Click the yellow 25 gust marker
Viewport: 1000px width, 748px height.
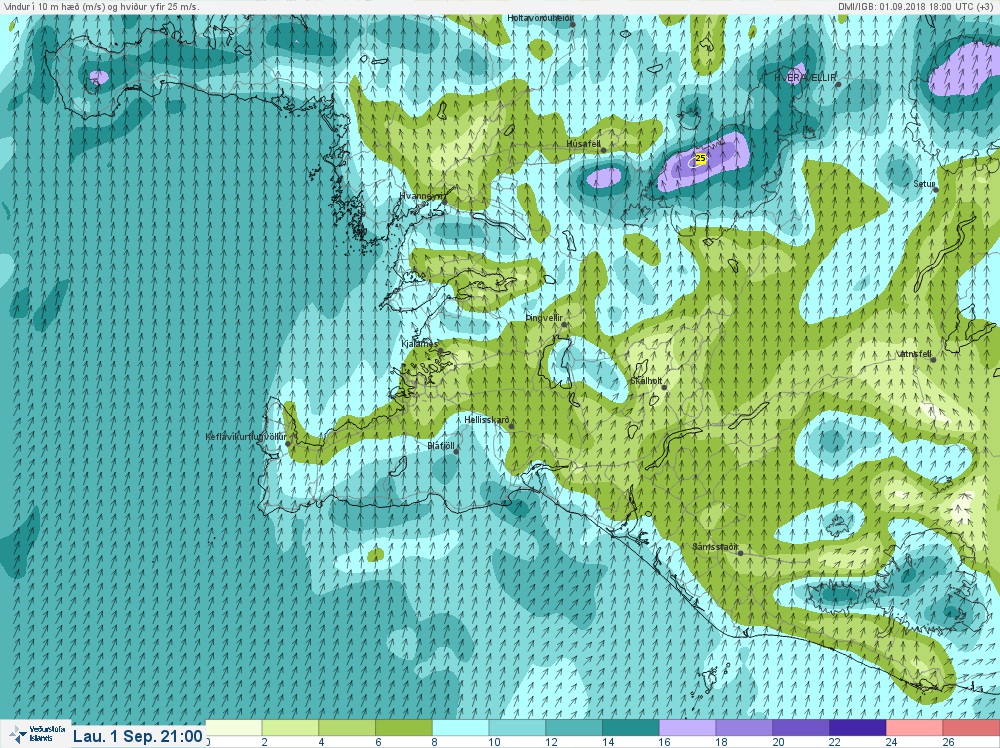click(x=700, y=158)
